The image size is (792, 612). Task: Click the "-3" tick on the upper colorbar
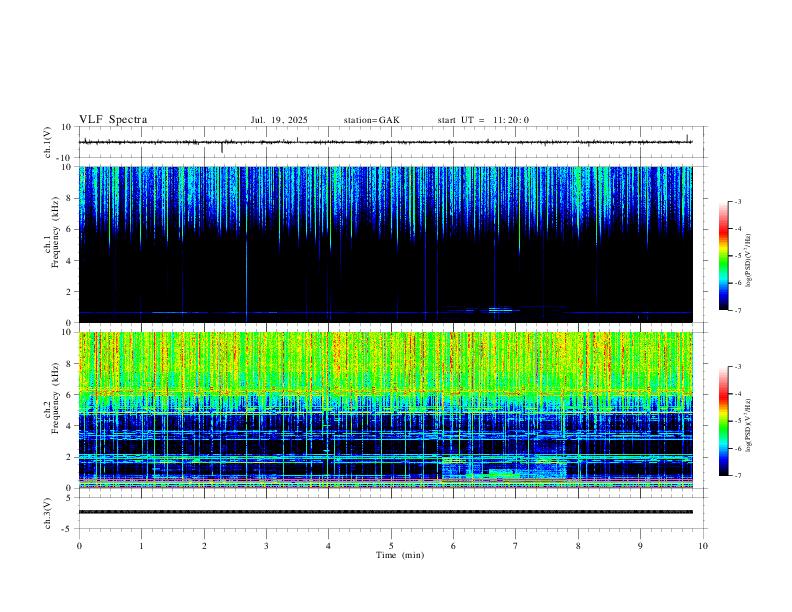[x=737, y=201]
